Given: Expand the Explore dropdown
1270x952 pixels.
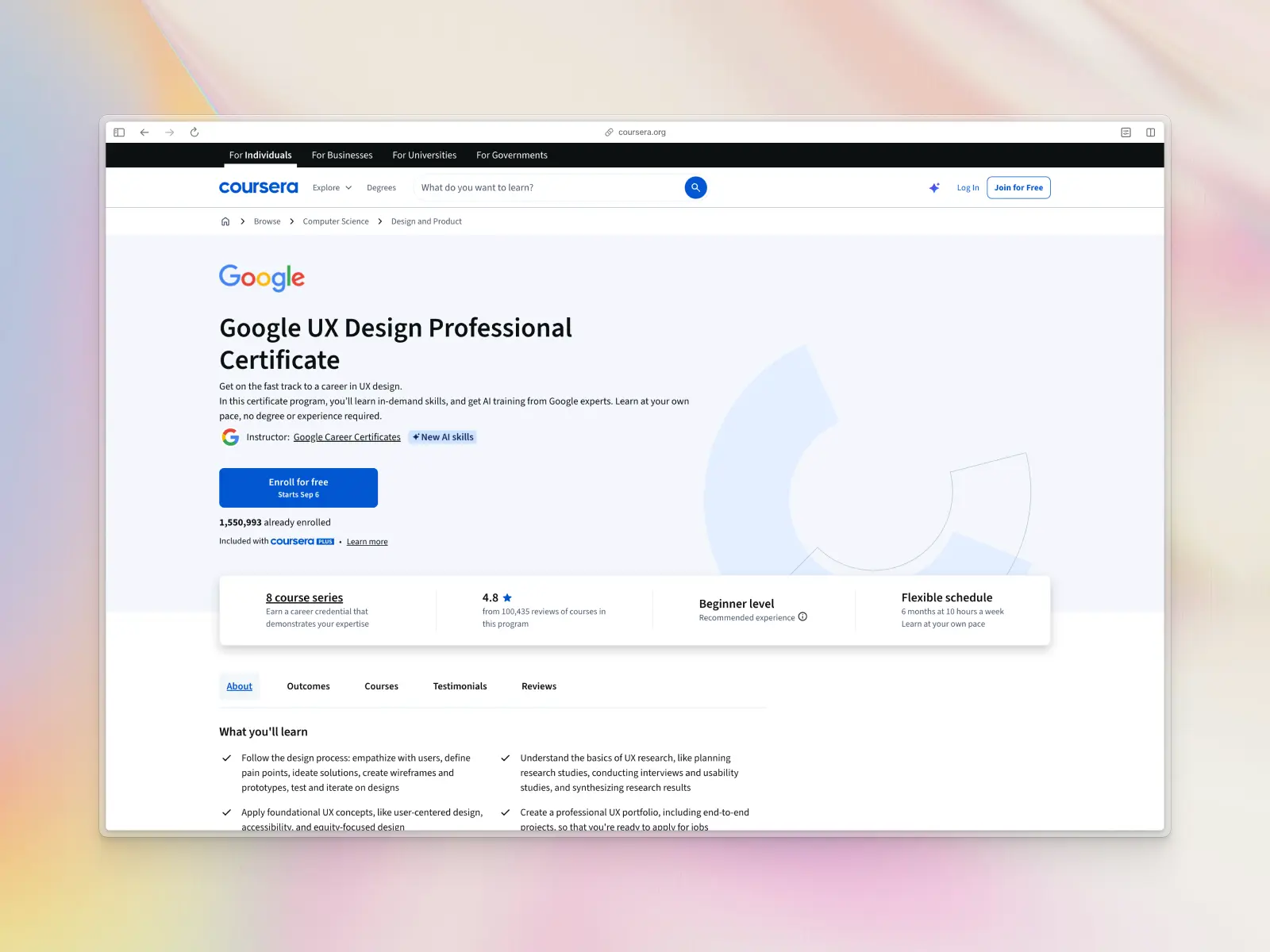Looking at the screenshot, I should click(332, 188).
